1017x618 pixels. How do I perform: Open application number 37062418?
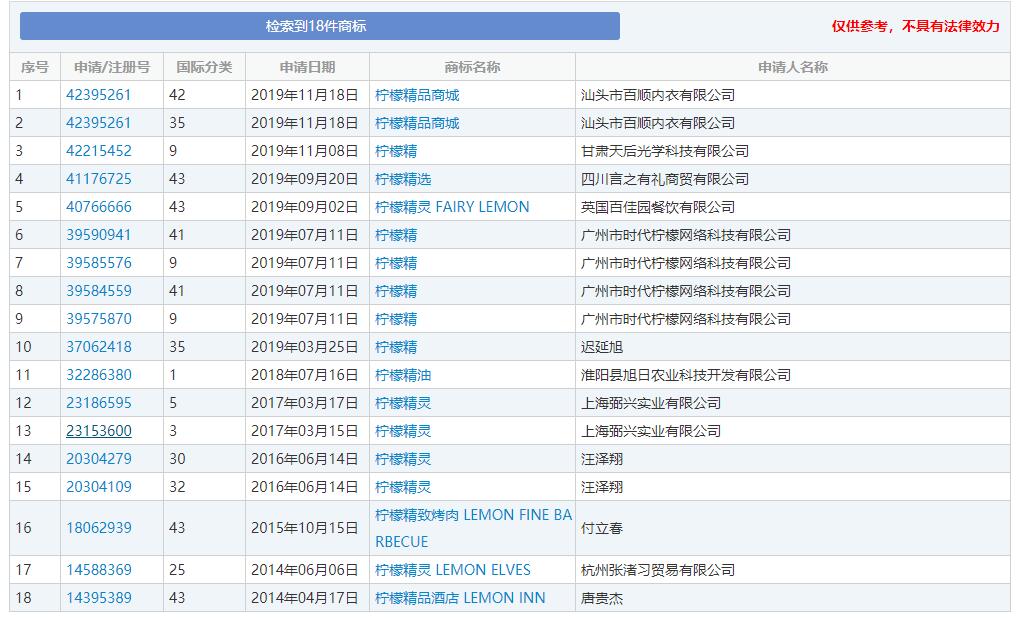tap(98, 347)
